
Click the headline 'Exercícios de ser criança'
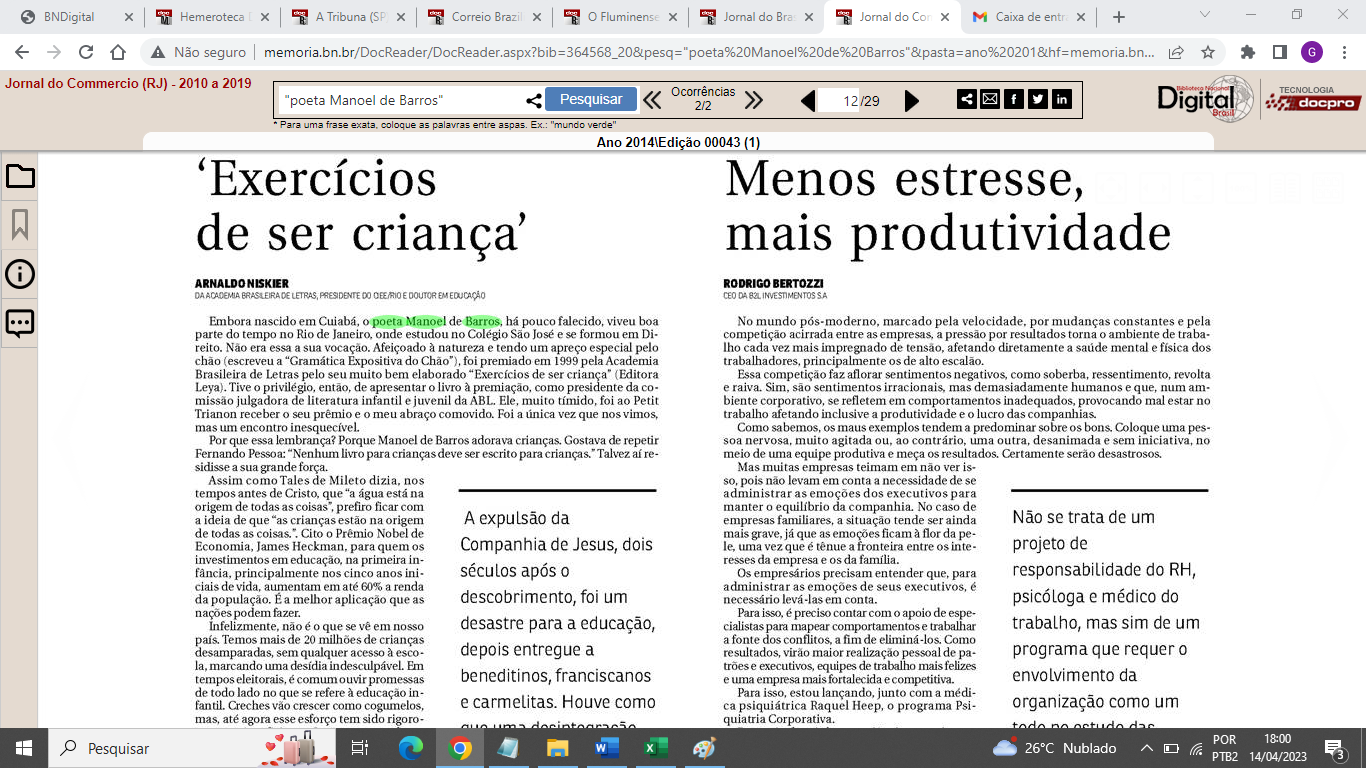[x=361, y=206]
